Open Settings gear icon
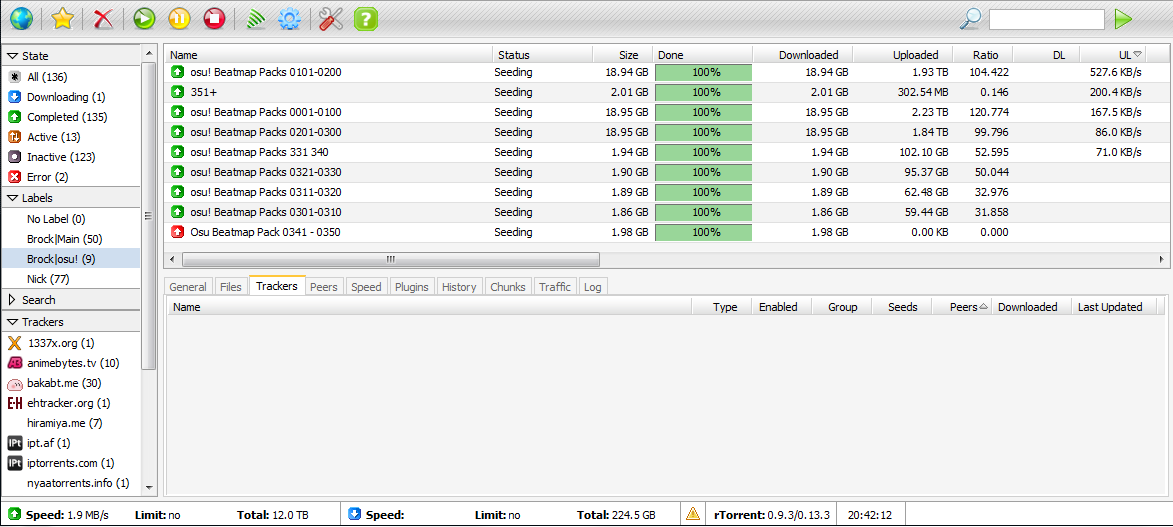Screen dimensions: 1173x527 289,19
